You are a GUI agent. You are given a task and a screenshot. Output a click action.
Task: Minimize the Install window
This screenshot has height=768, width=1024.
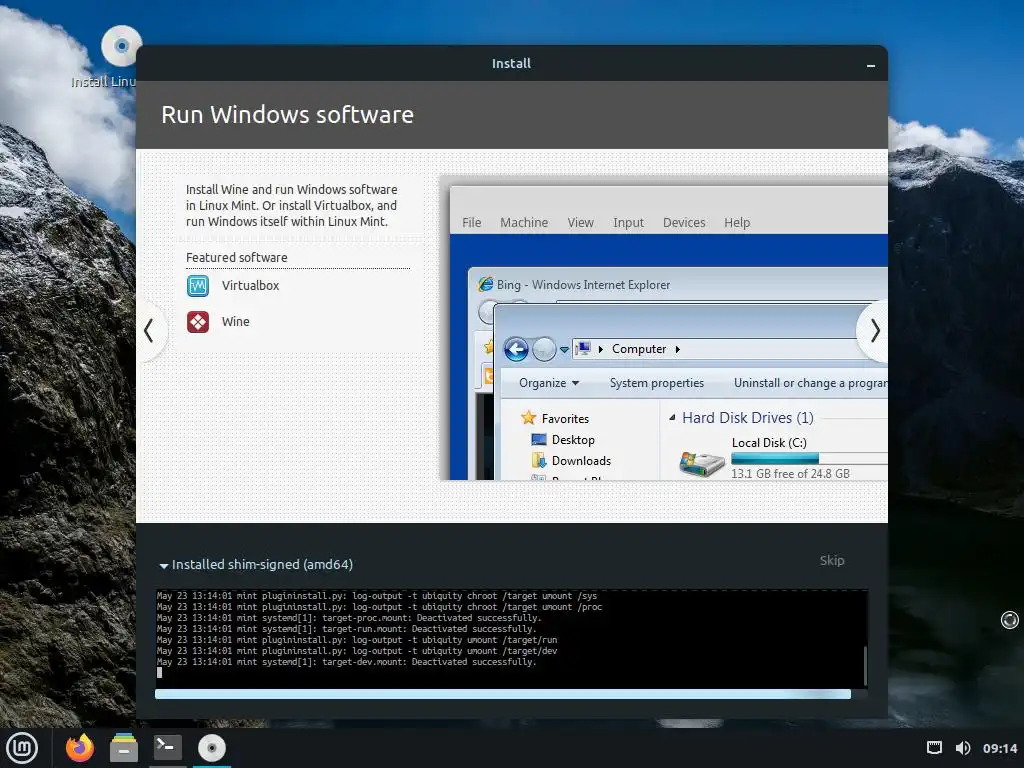click(871, 65)
